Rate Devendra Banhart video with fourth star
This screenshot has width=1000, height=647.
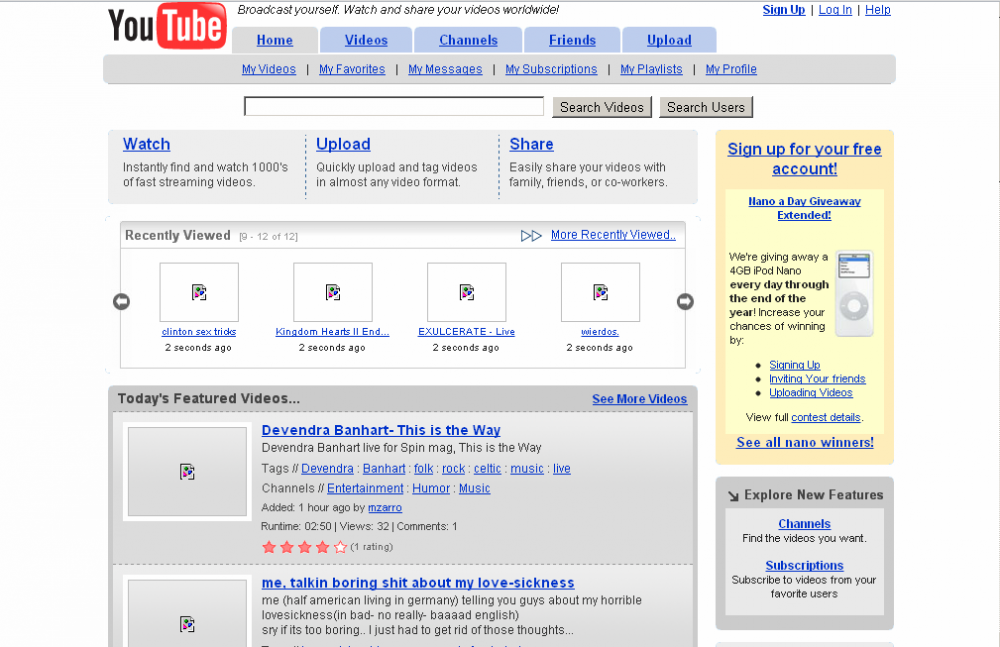click(323, 547)
